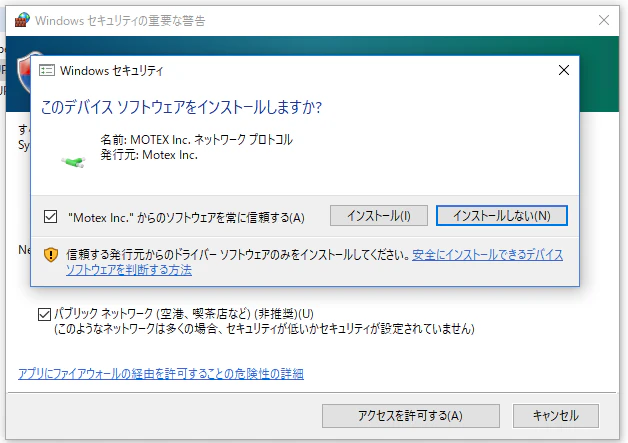
Task: Toggle always trust Motex Inc. software checkbox
Action: pyautogui.click(x=50, y=217)
